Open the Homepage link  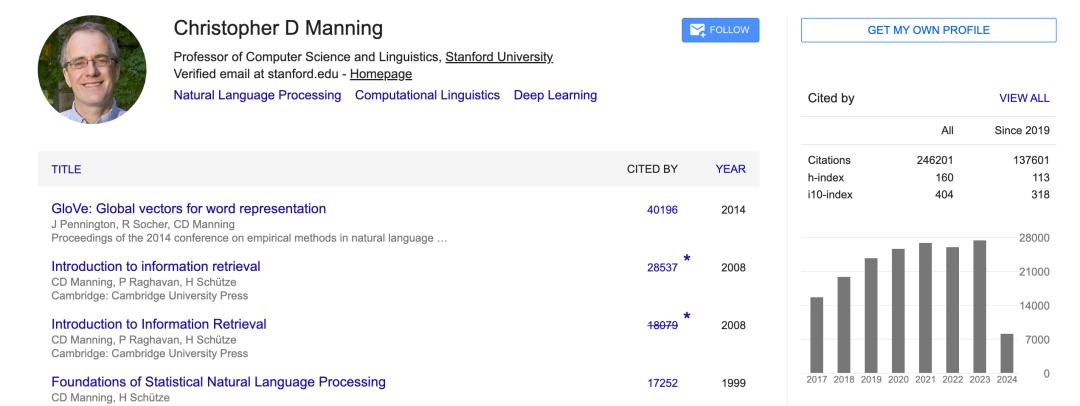click(x=380, y=74)
